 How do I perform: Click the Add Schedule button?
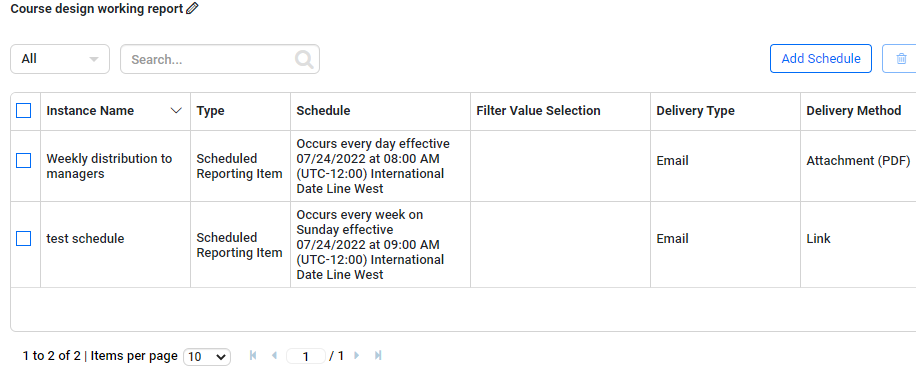pos(821,58)
